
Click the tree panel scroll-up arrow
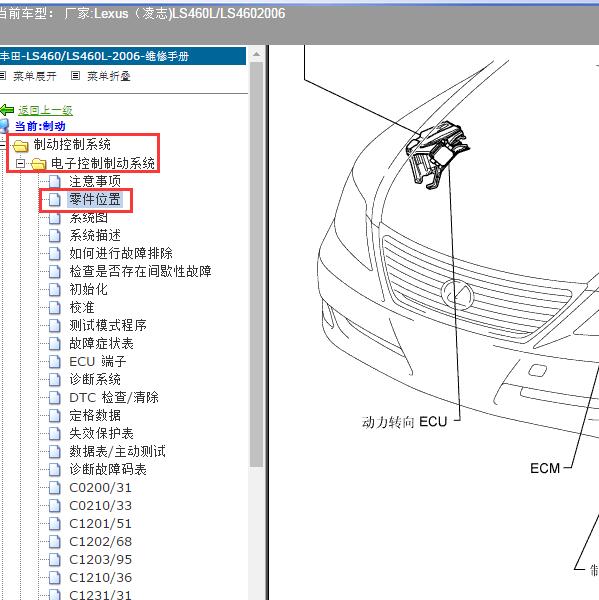point(256,55)
